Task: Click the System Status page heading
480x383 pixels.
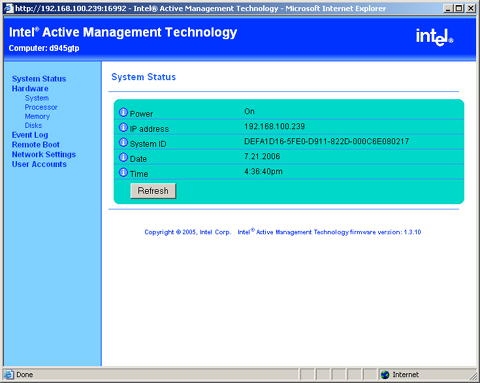Action: [x=143, y=77]
